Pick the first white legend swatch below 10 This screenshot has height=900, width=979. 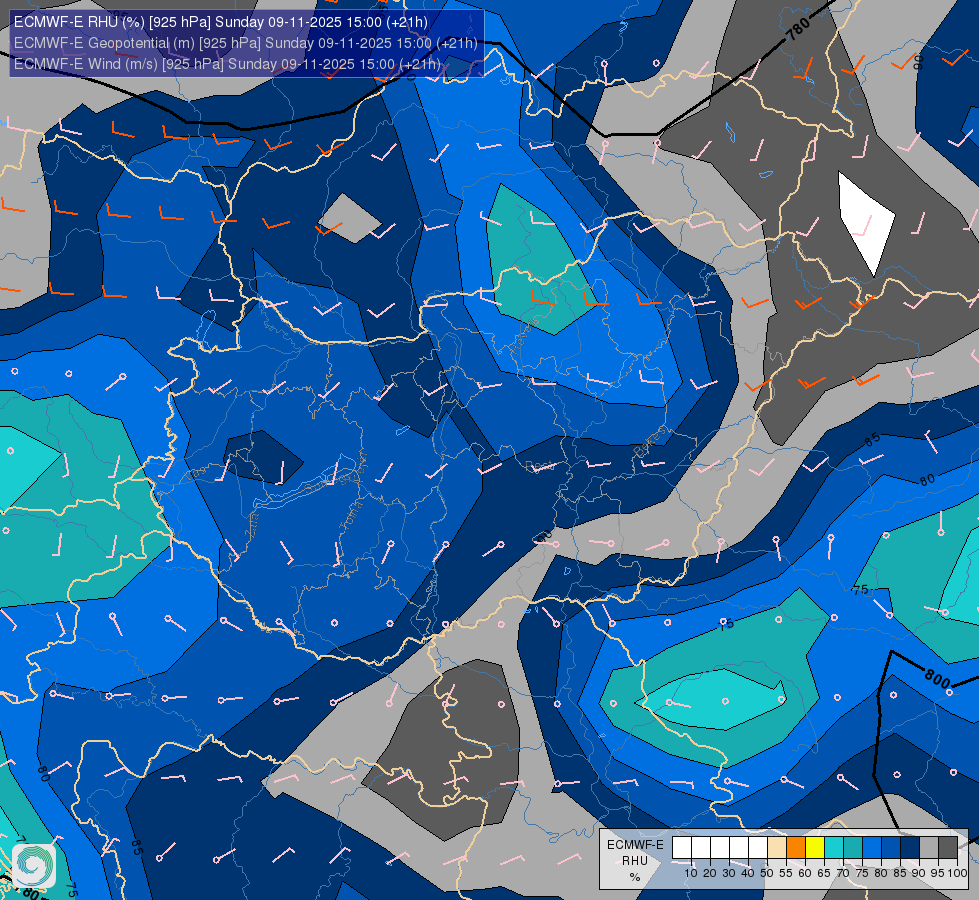point(682,848)
